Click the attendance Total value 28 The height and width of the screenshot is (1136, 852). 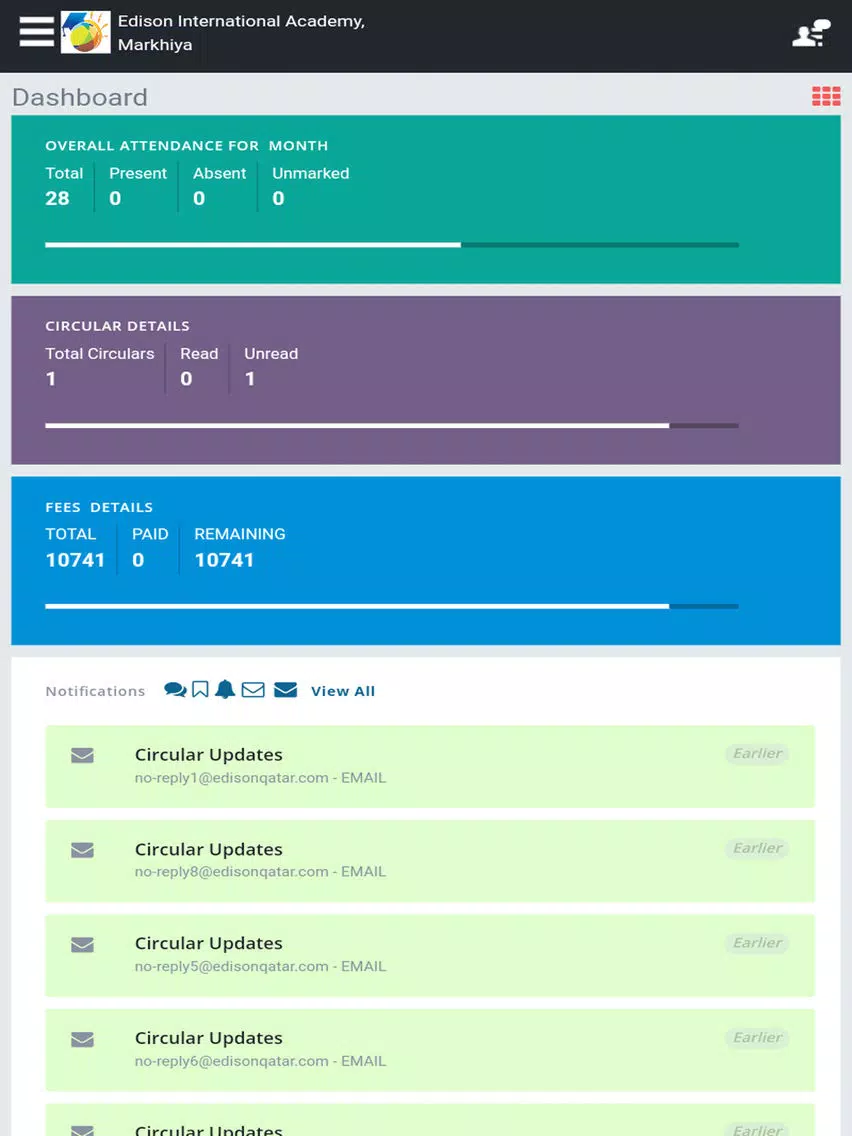[x=57, y=199]
